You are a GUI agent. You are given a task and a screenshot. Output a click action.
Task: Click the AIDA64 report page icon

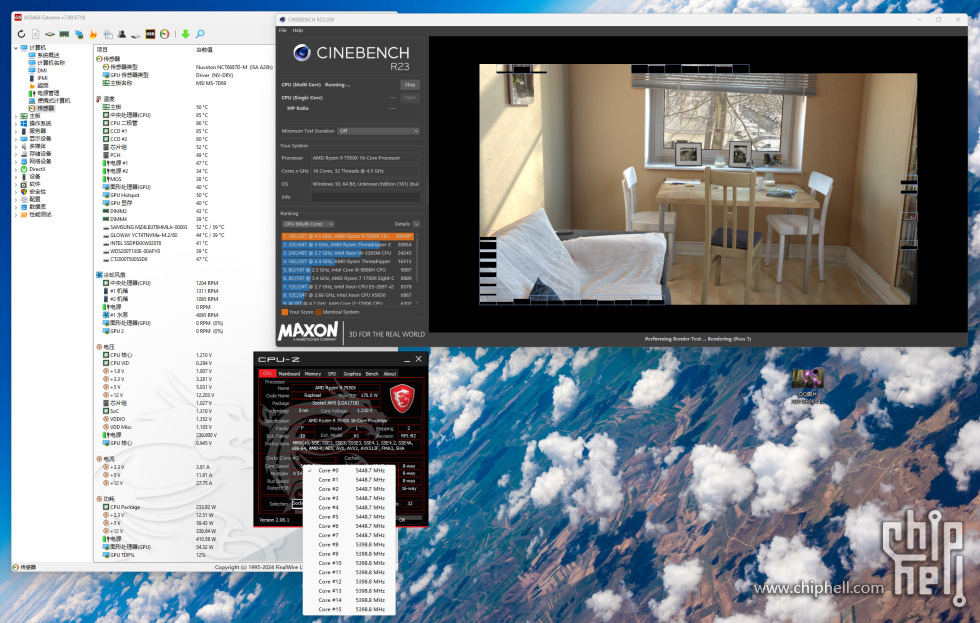36,34
